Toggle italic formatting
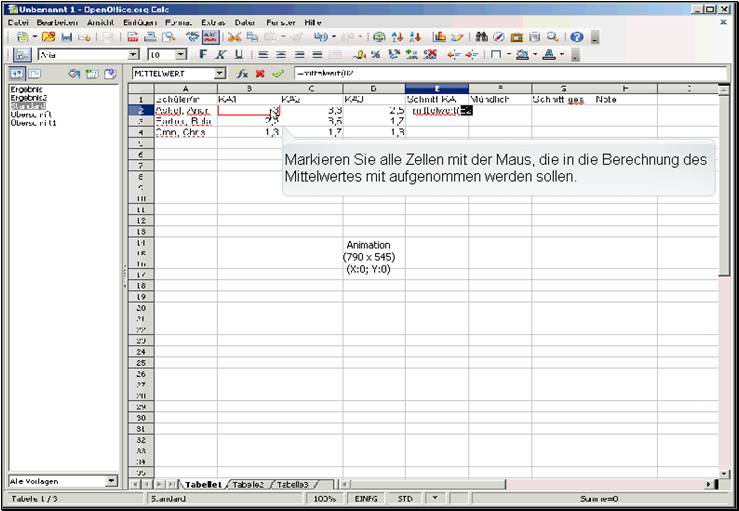 click(220, 55)
